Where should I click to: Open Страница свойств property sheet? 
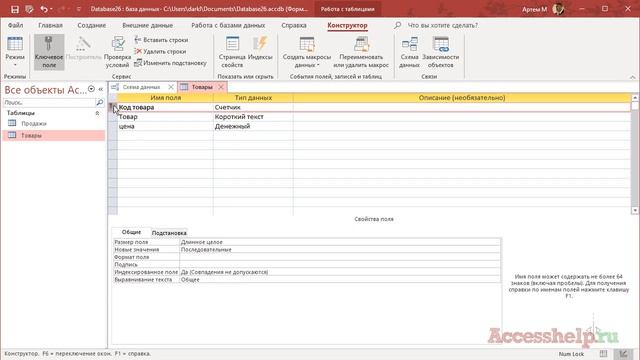point(232,52)
